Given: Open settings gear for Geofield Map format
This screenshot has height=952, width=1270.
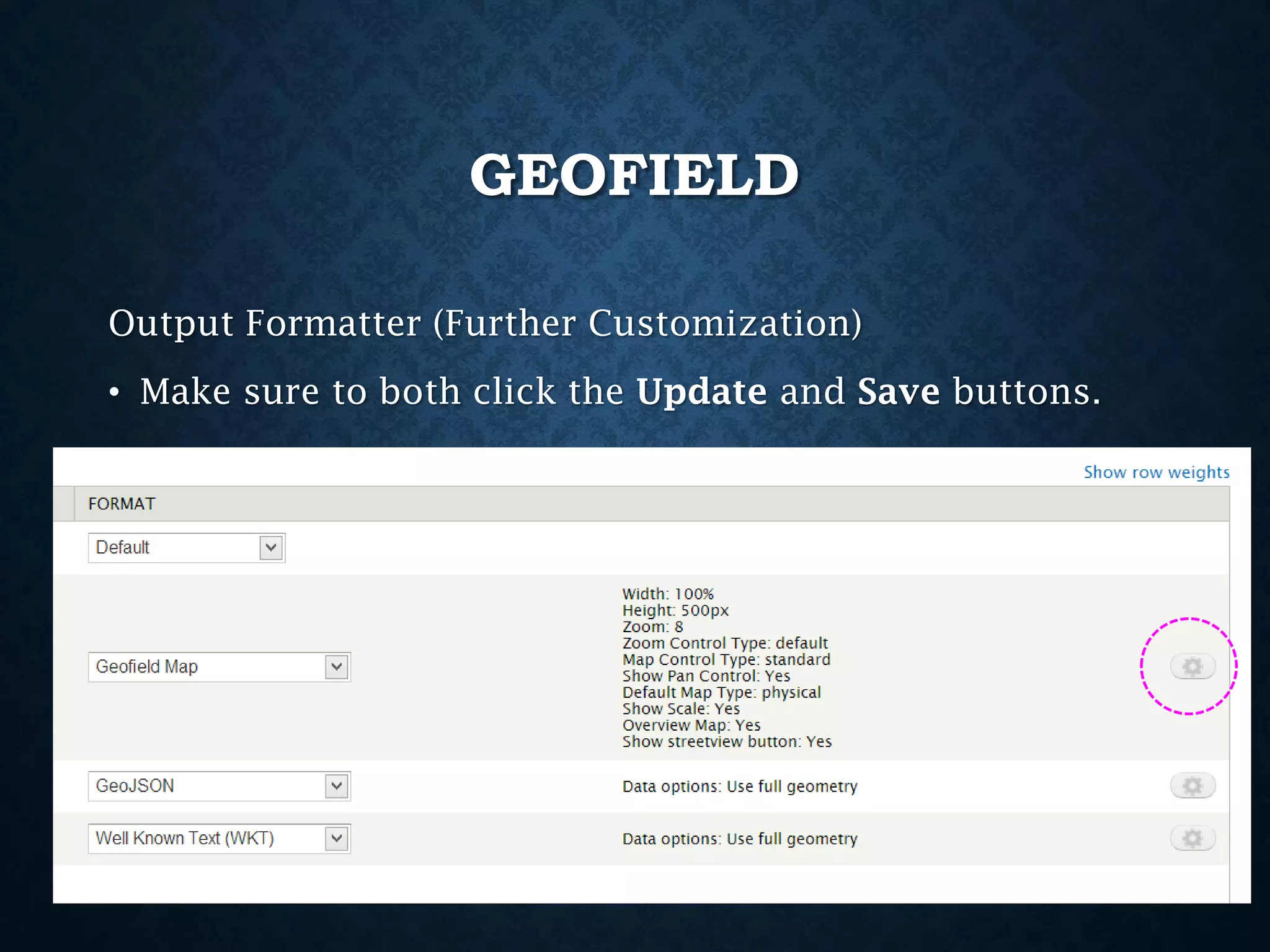Looking at the screenshot, I should (1192, 666).
